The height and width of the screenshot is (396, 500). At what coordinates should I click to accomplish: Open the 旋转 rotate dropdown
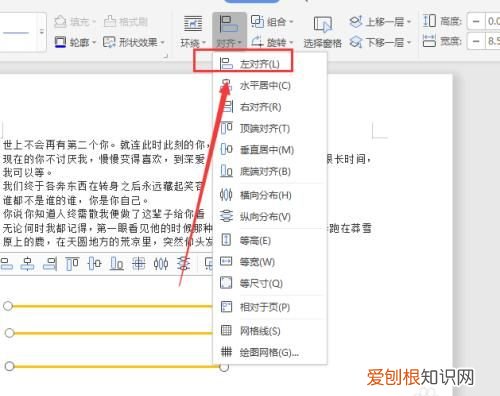point(272,42)
